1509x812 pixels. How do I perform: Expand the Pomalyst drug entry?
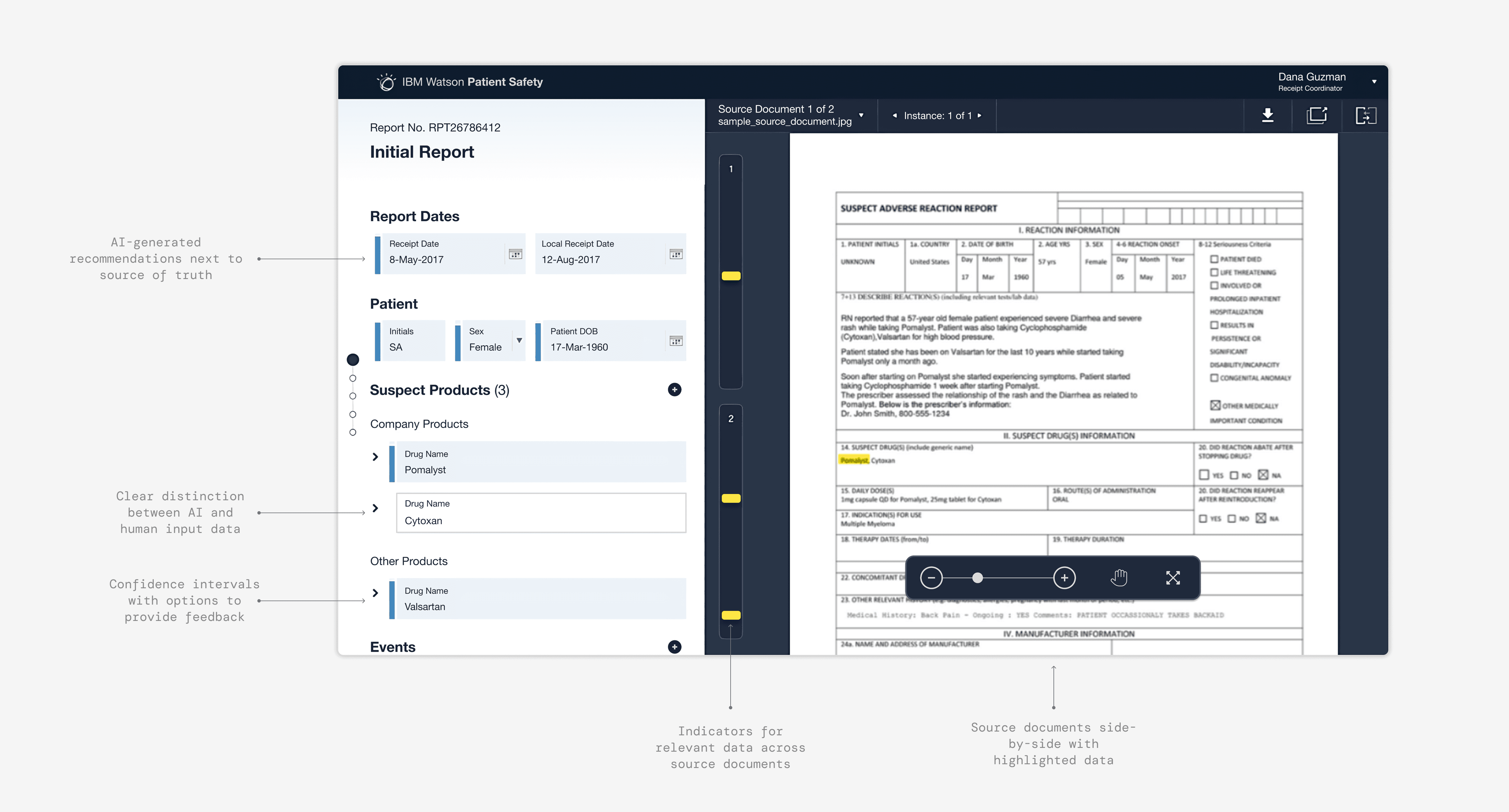point(375,457)
